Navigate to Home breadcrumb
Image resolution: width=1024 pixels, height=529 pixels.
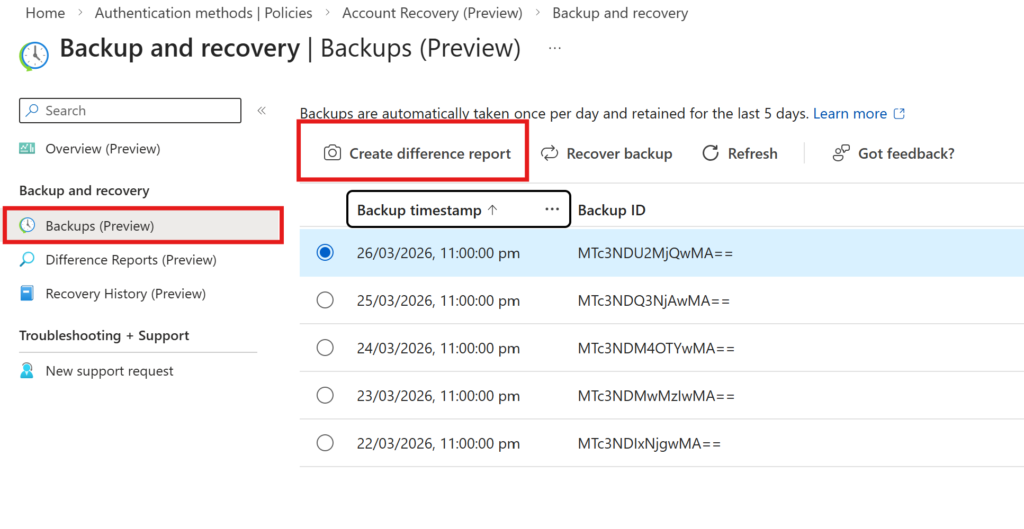tap(45, 13)
